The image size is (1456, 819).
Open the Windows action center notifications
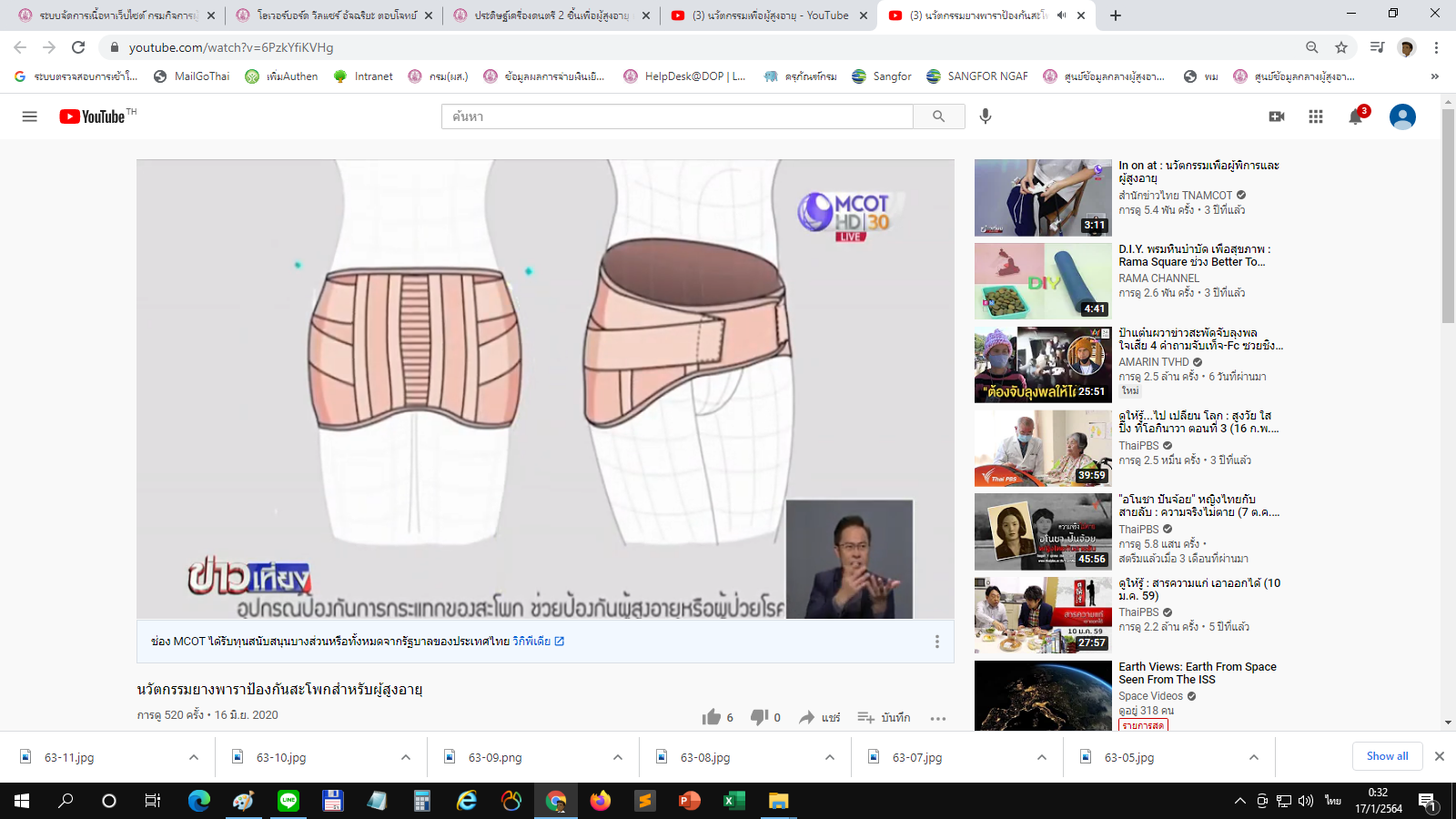coord(1428,801)
